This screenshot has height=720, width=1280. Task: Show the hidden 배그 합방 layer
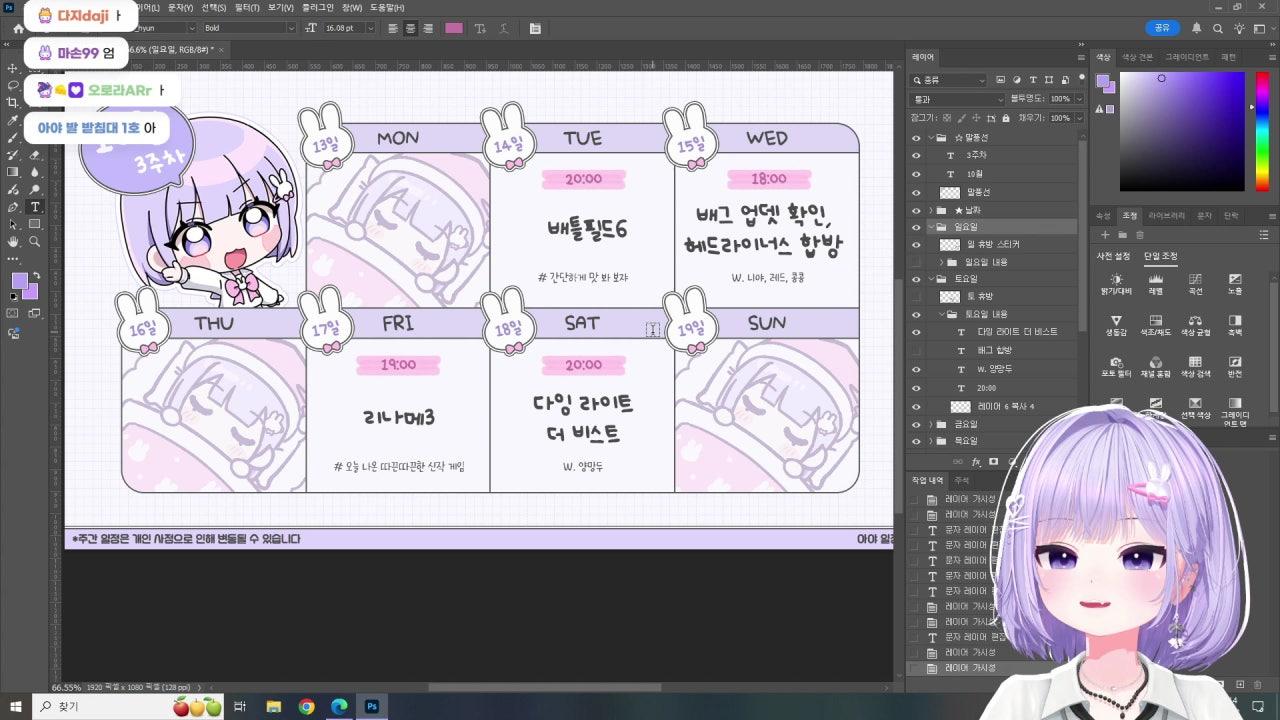point(916,351)
